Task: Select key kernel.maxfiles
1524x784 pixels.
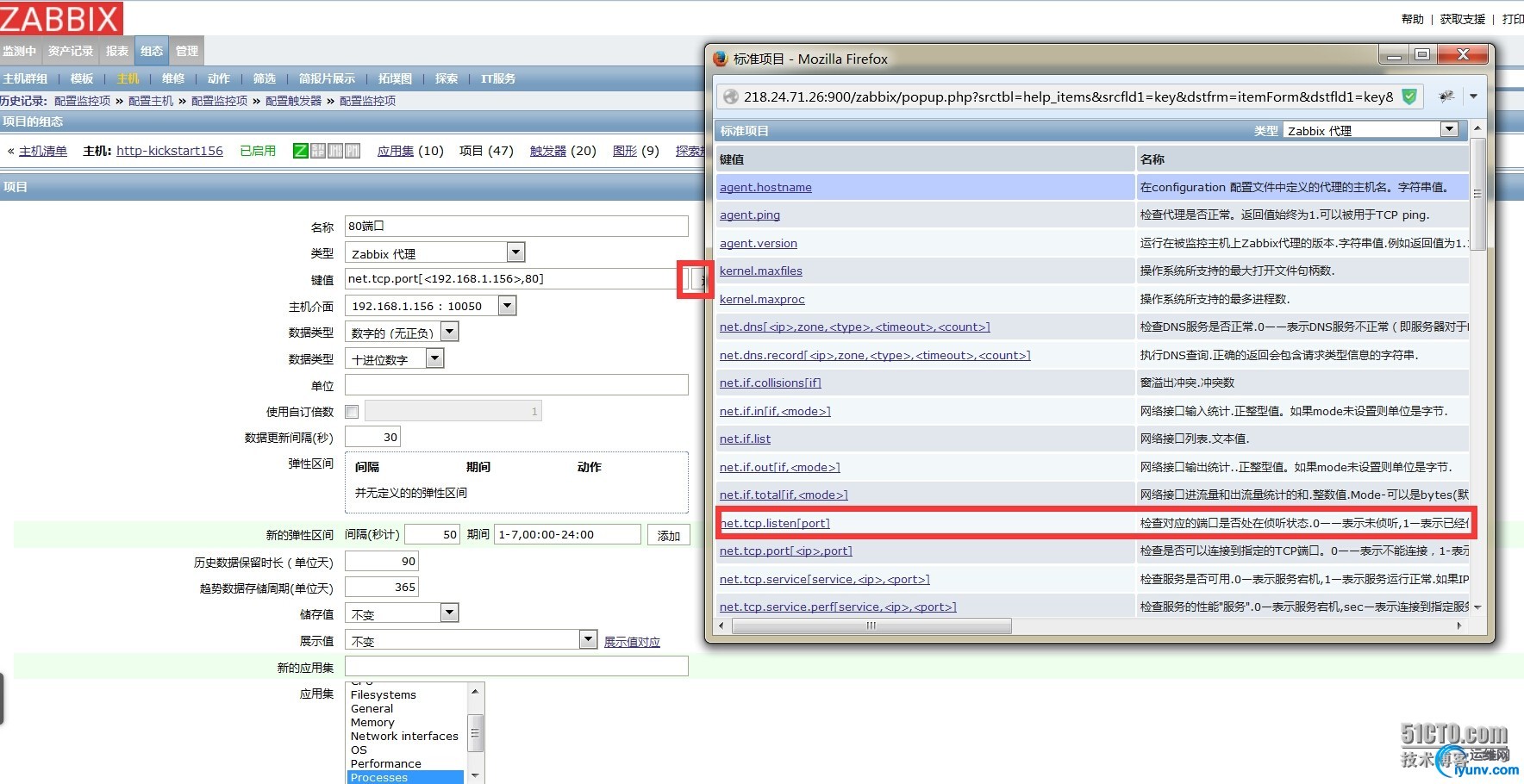Action: (x=761, y=271)
